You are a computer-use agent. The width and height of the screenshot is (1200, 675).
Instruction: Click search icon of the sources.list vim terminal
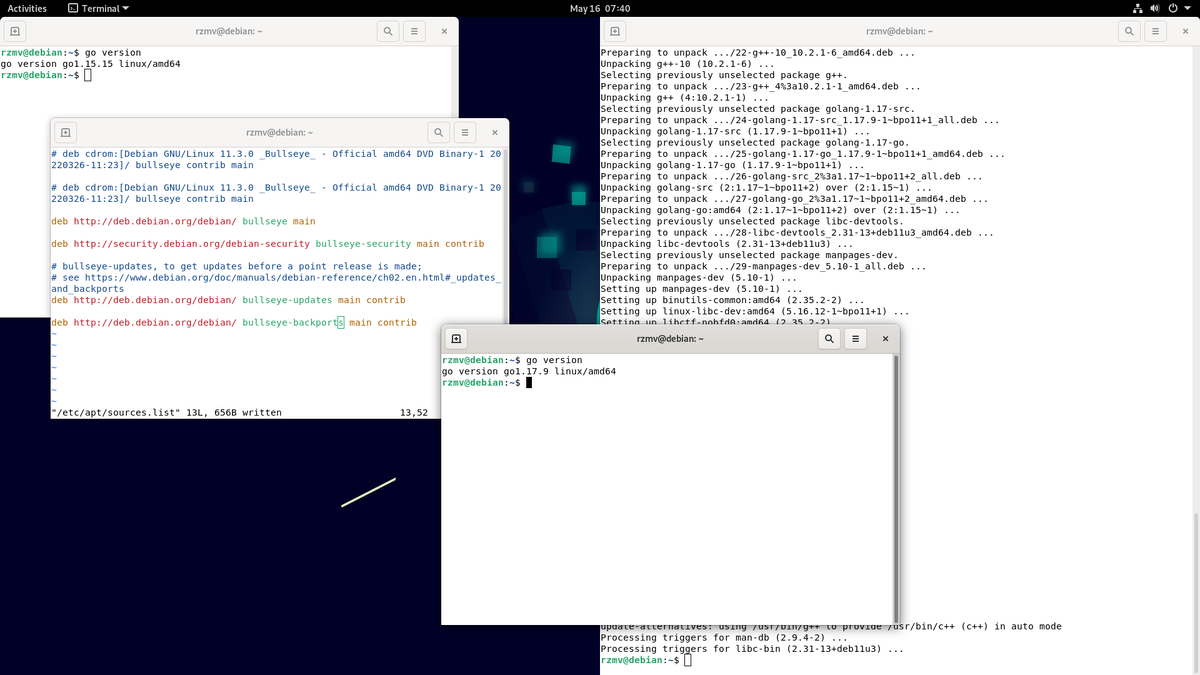[438, 132]
